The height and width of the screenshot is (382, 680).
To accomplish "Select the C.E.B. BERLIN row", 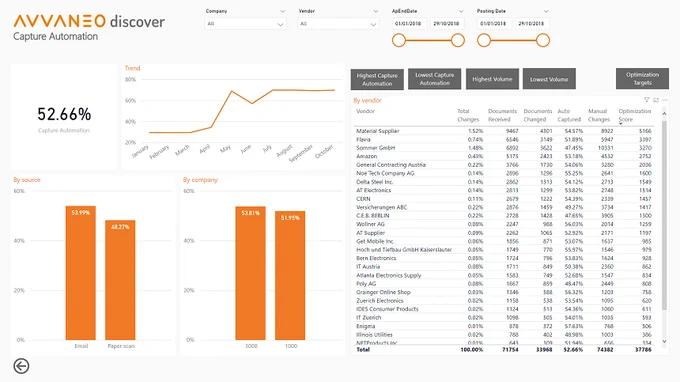I will (504, 215).
